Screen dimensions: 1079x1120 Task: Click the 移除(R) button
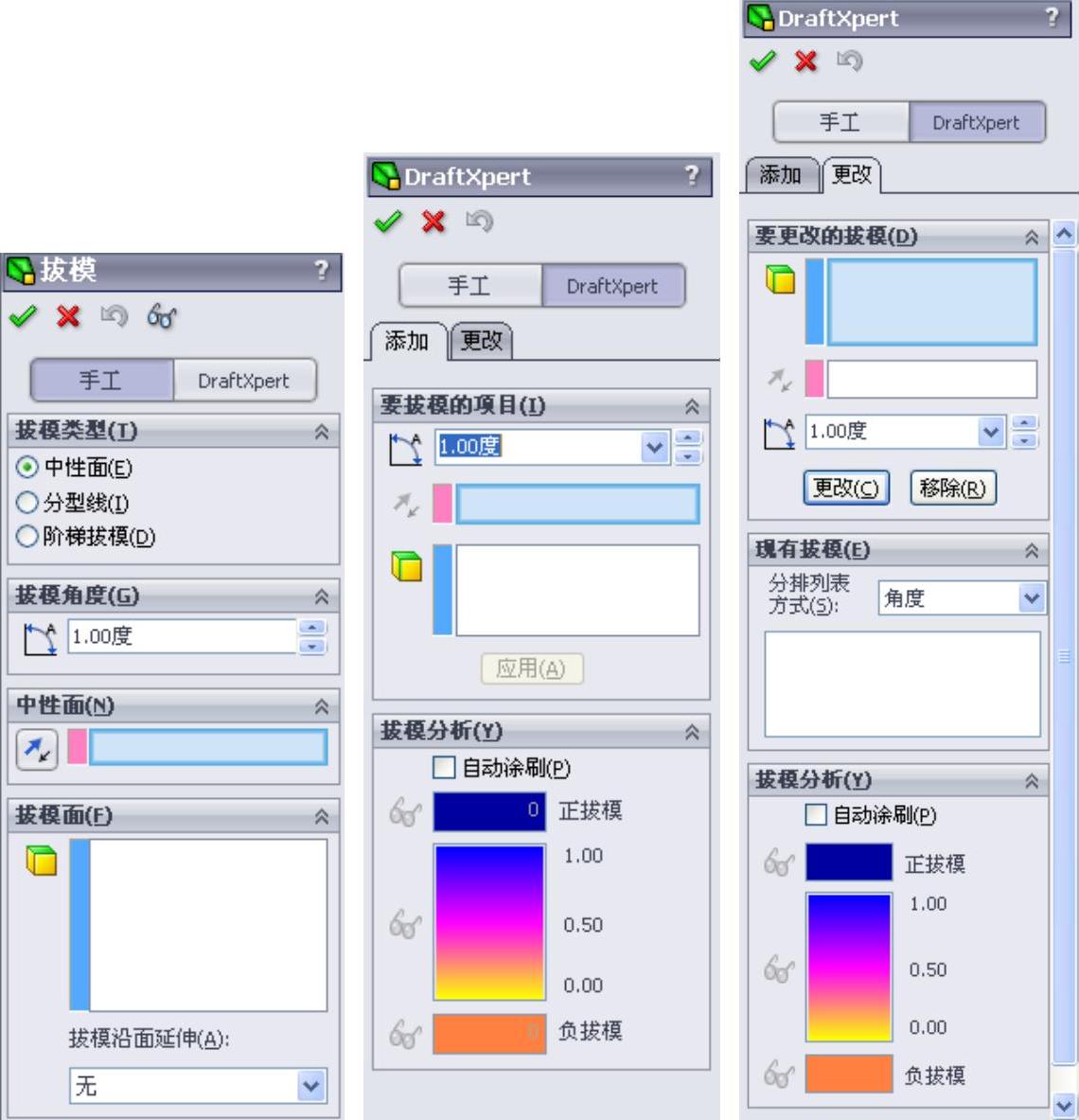tap(952, 488)
